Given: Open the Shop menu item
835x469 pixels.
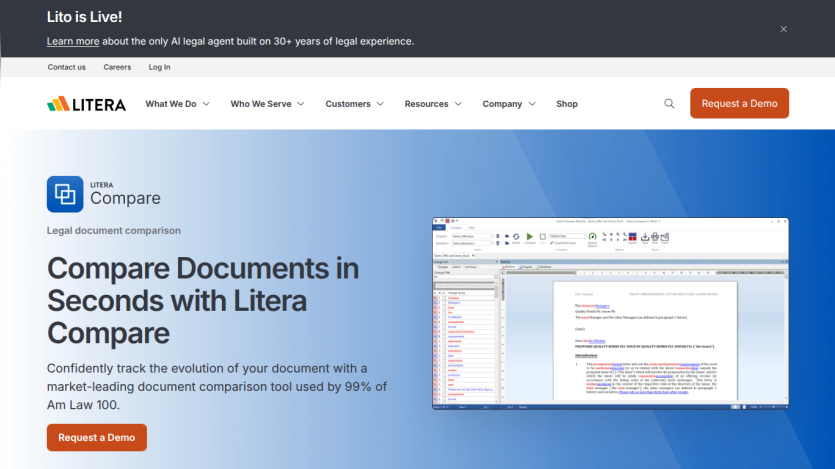Looking at the screenshot, I should click(x=567, y=104).
